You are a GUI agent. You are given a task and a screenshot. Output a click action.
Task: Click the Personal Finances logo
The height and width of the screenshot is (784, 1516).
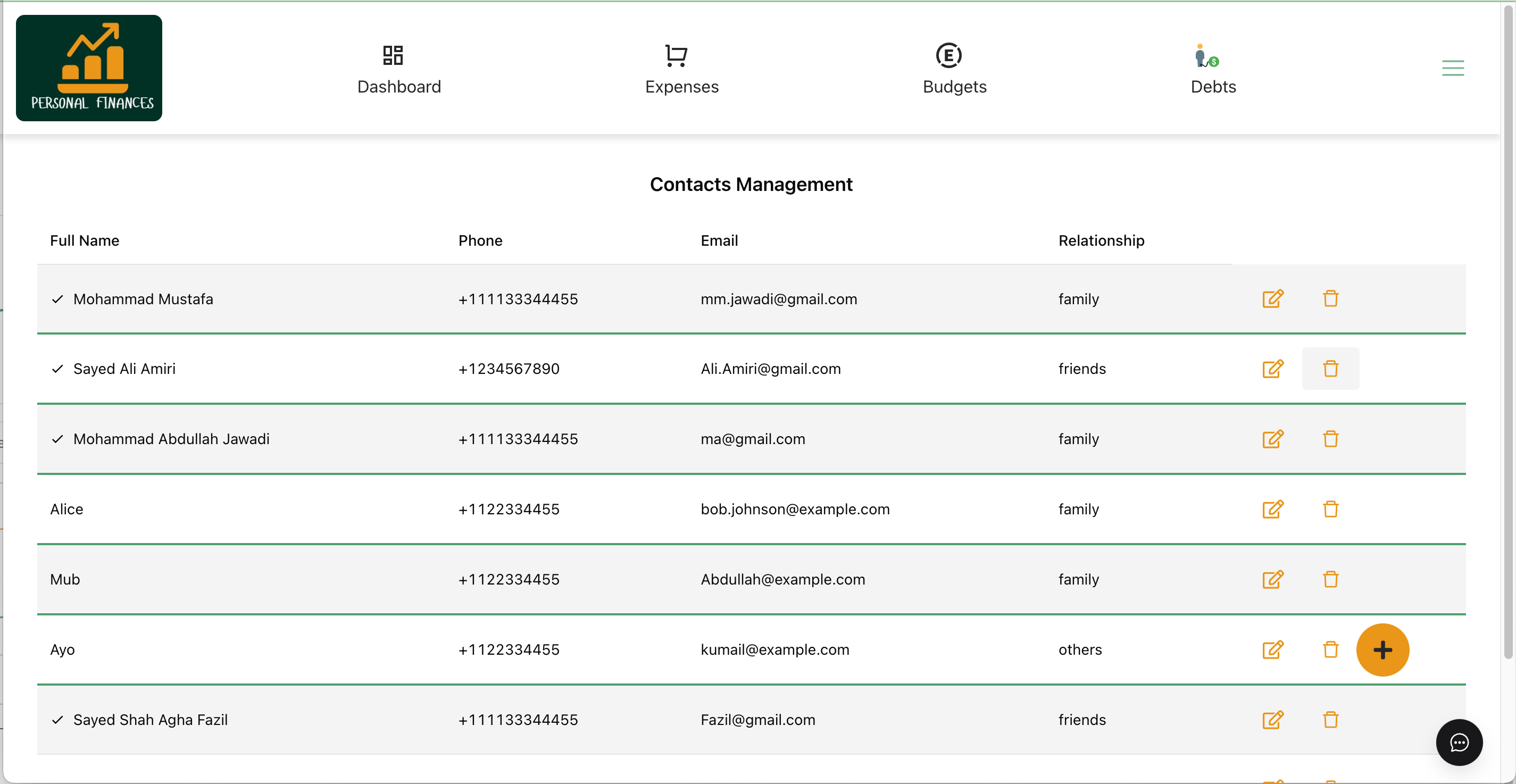coord(89,68)
